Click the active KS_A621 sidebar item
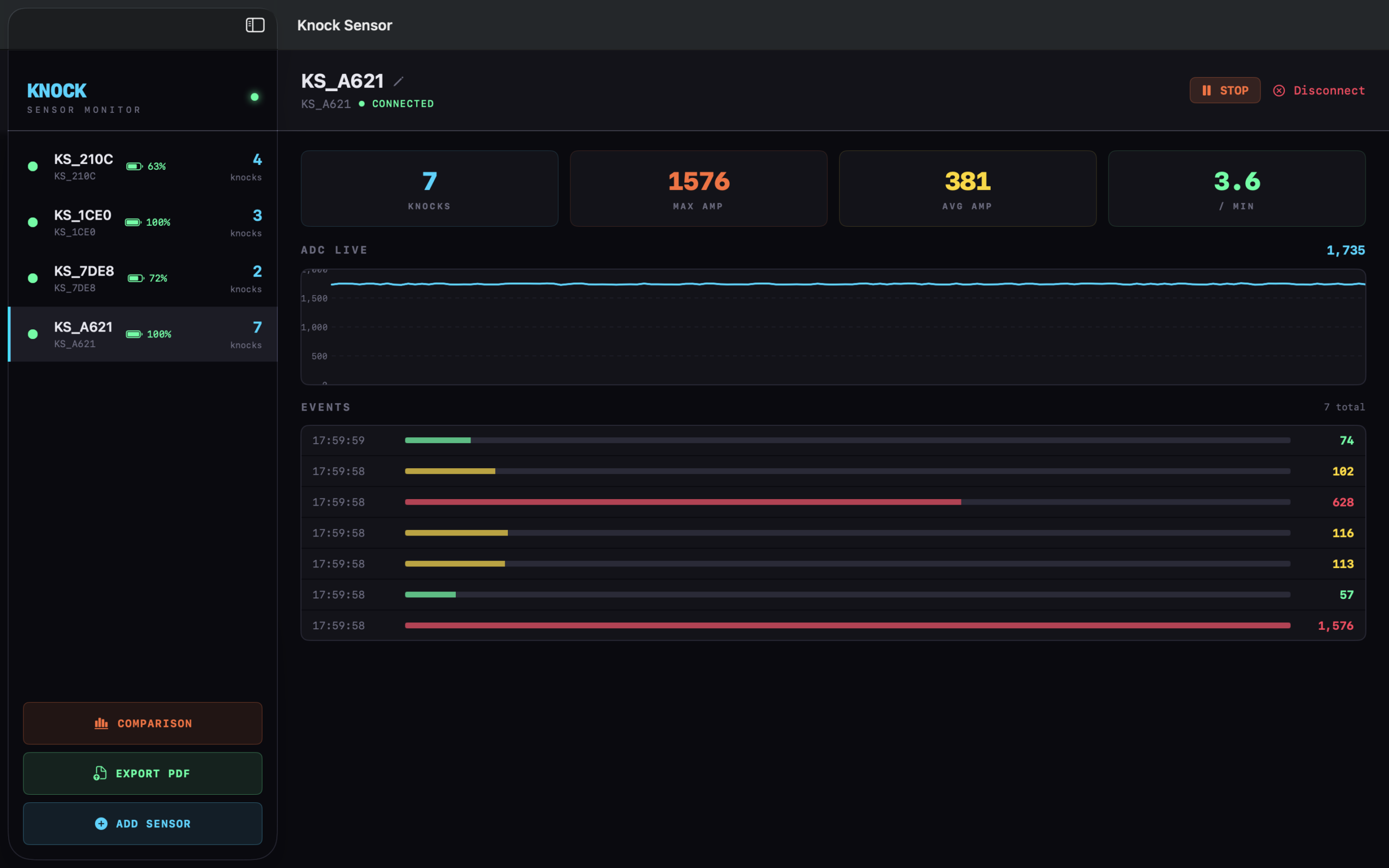 (143, 334)
